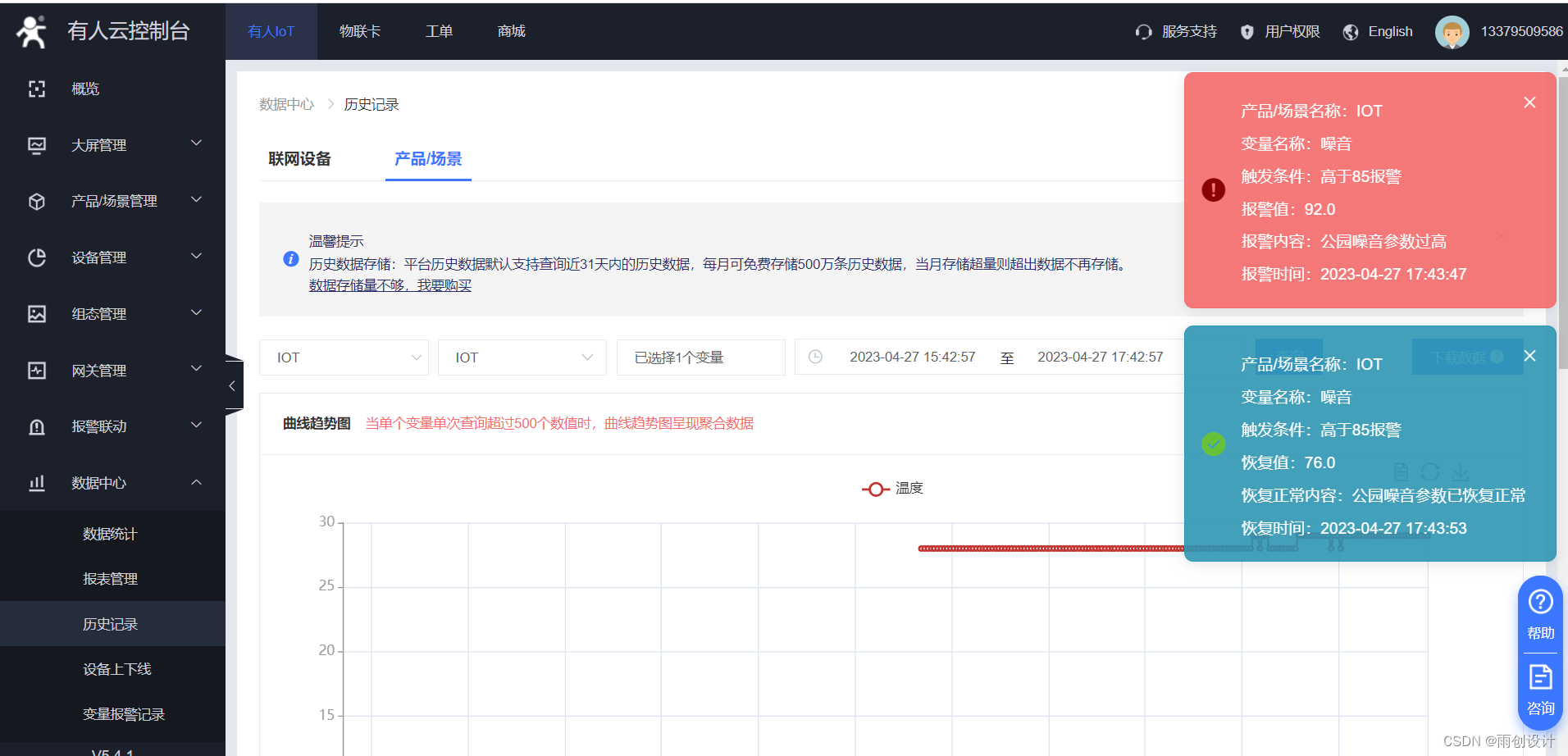Screen dimensions: 1568x756
Task: Open 报表管理 submenu item
Action: [x=110, y=579]
